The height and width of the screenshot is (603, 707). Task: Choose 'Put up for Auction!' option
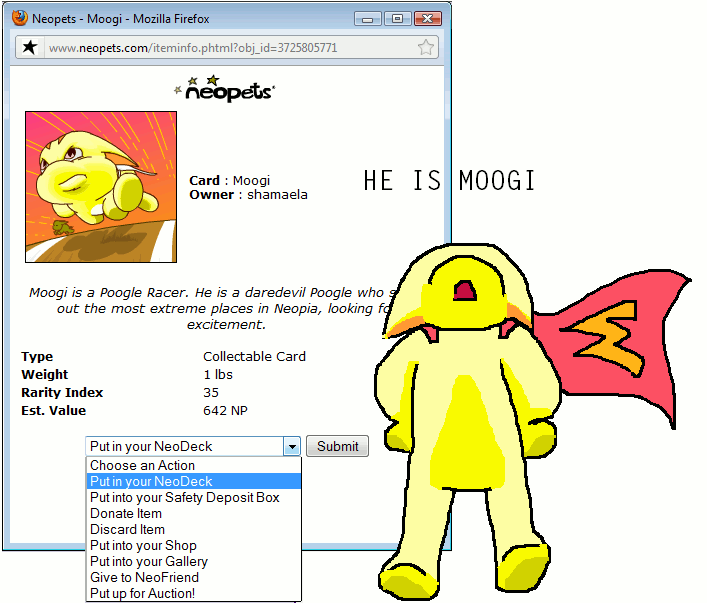[x=193, y=593]
